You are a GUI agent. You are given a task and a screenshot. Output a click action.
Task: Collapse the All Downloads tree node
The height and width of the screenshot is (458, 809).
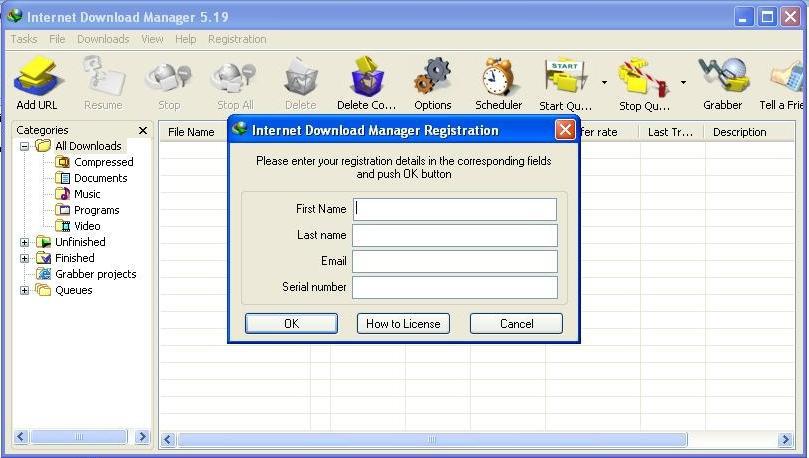[24, 146]
